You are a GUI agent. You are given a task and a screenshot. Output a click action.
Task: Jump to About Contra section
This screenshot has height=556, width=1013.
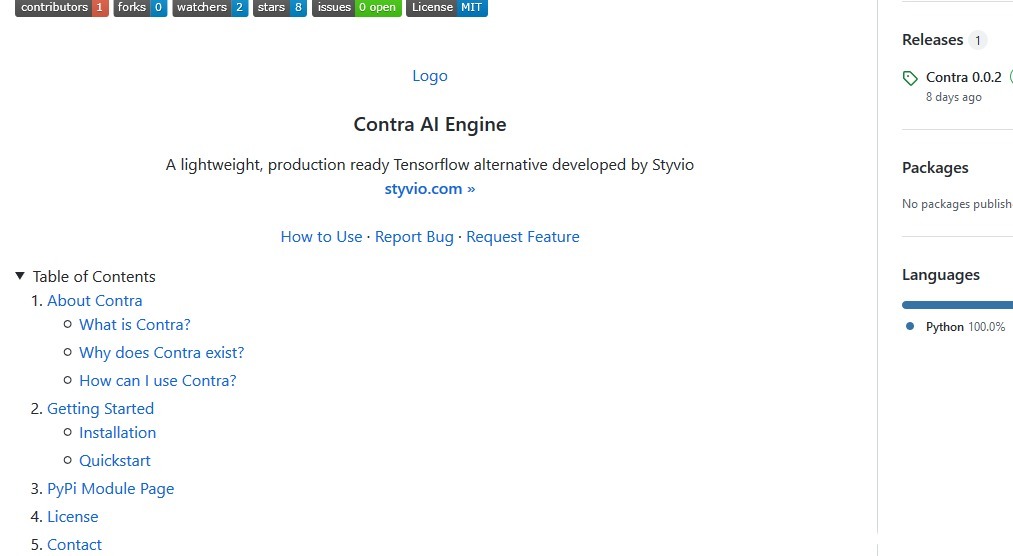(94, 300)
